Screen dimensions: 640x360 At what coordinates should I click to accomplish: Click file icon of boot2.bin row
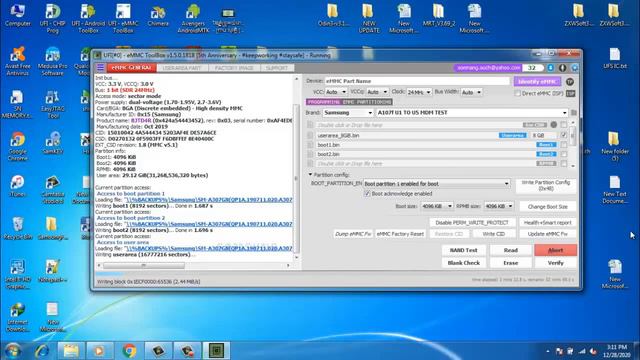[x=310, y=154]
